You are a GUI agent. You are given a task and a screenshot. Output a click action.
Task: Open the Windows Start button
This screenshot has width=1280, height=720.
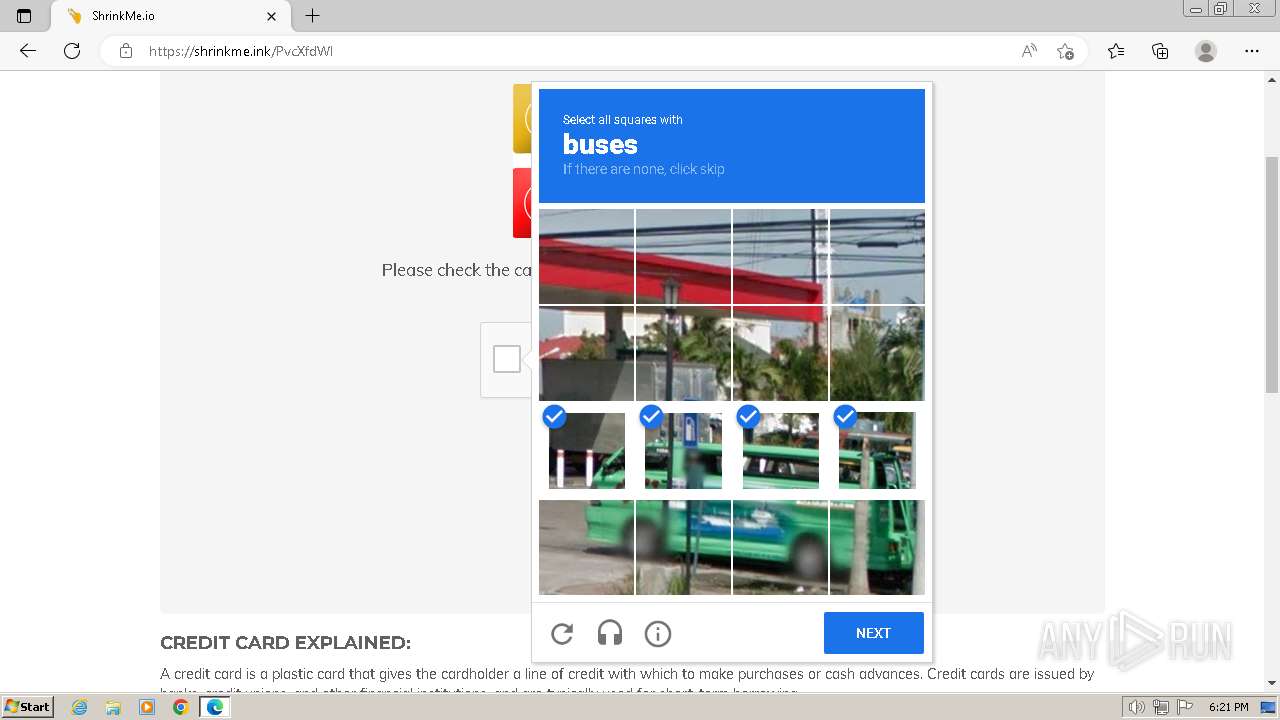[27, 707]
